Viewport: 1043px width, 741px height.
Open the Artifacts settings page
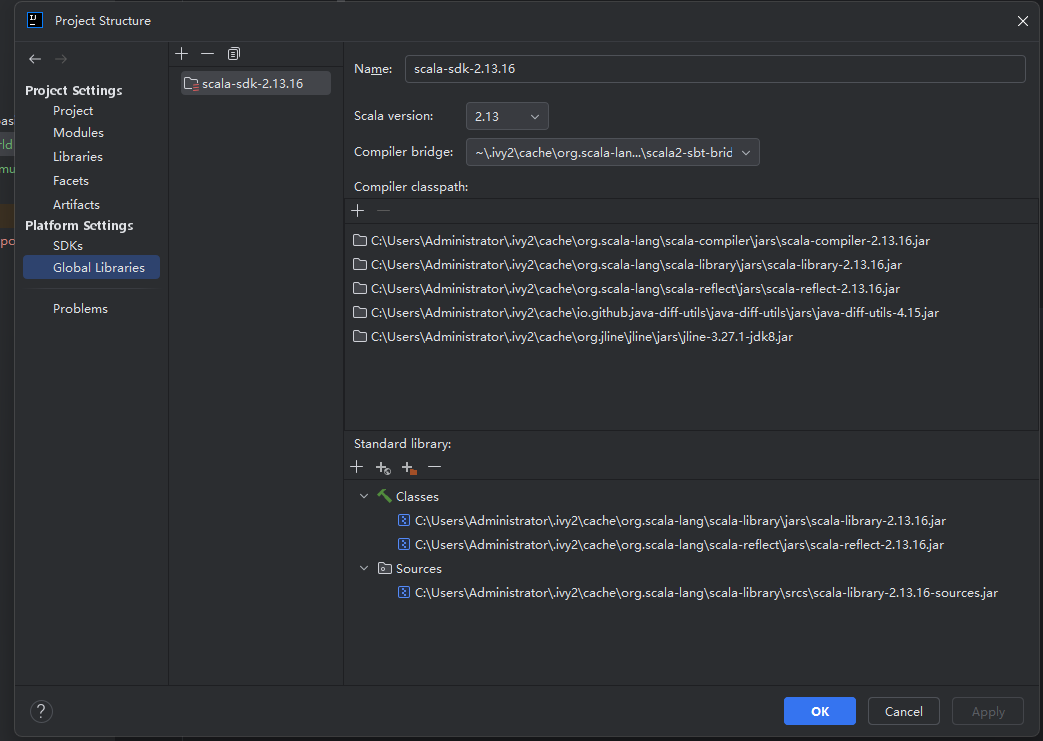[x=76, y=204]
